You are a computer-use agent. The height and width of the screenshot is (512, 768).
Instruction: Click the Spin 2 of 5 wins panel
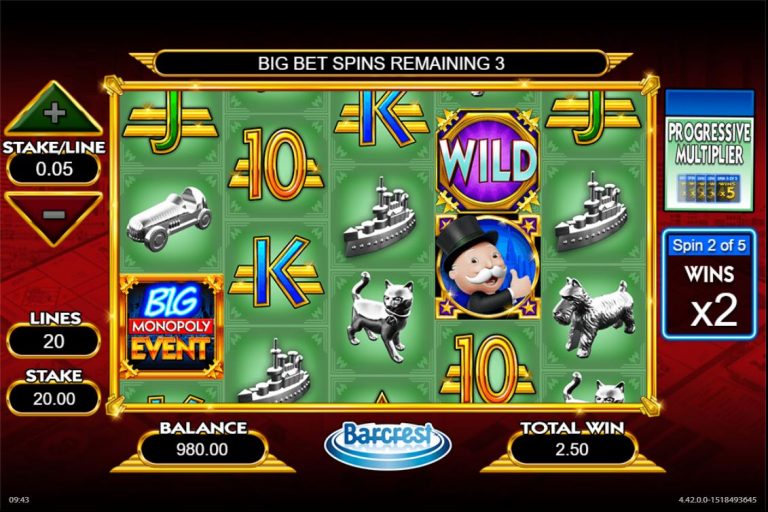pyautogui.click(x=709, y=284)
